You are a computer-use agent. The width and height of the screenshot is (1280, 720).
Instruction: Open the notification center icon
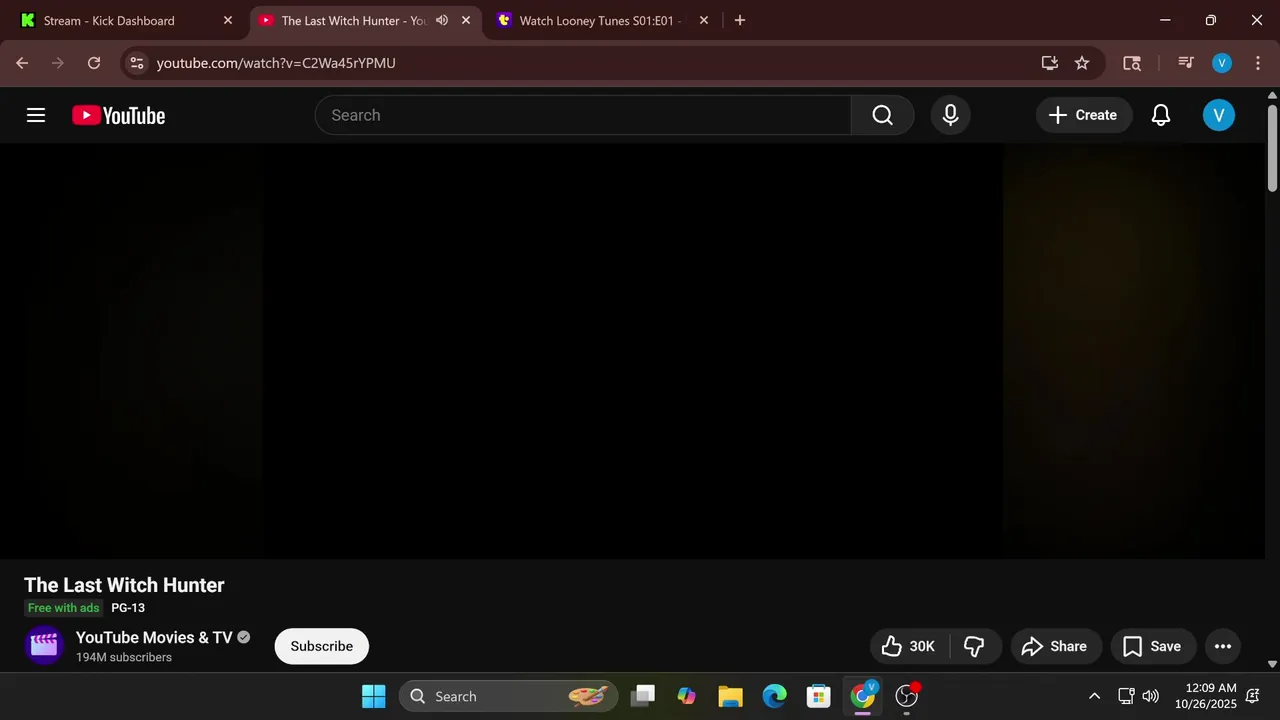coord(1253,696)
